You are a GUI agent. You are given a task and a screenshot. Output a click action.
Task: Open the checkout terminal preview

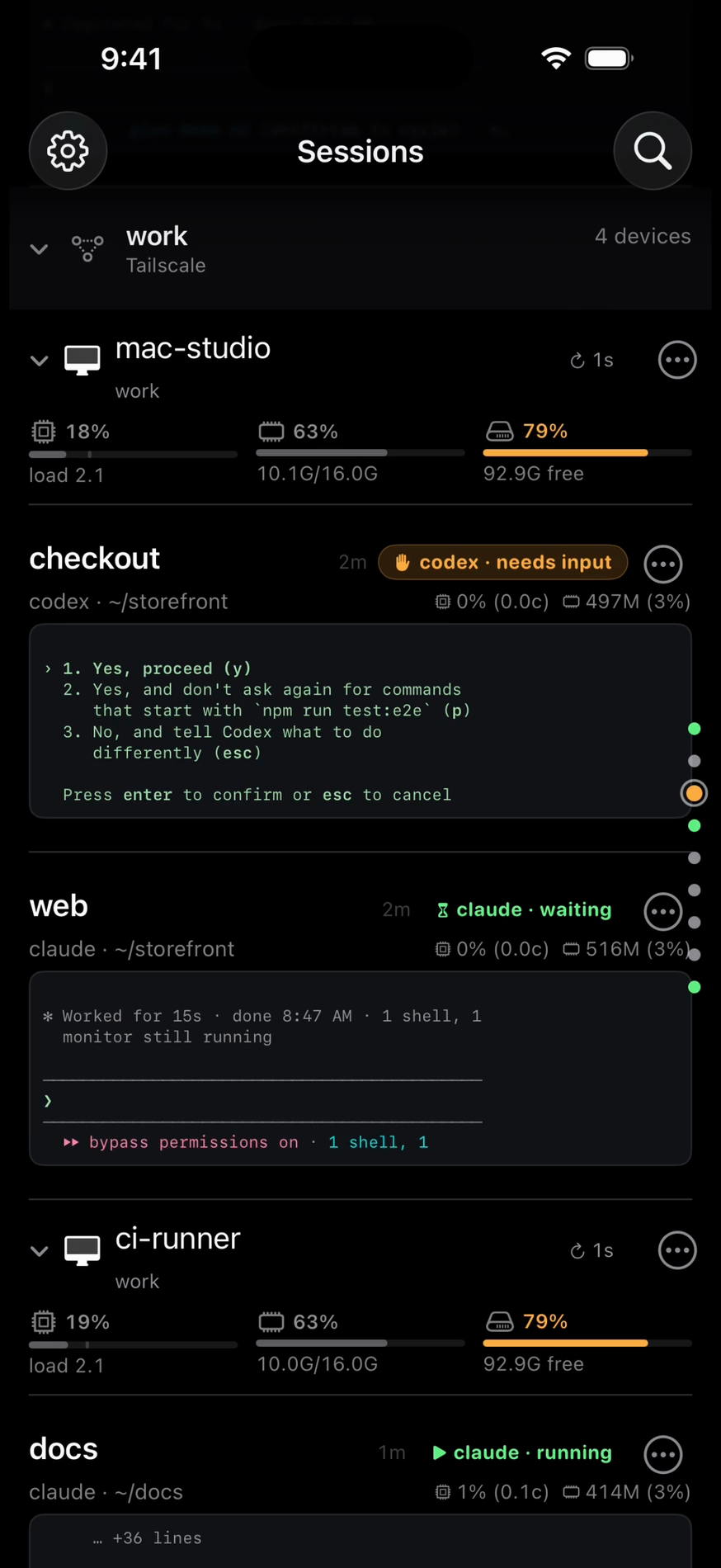[x=360, y=721]
